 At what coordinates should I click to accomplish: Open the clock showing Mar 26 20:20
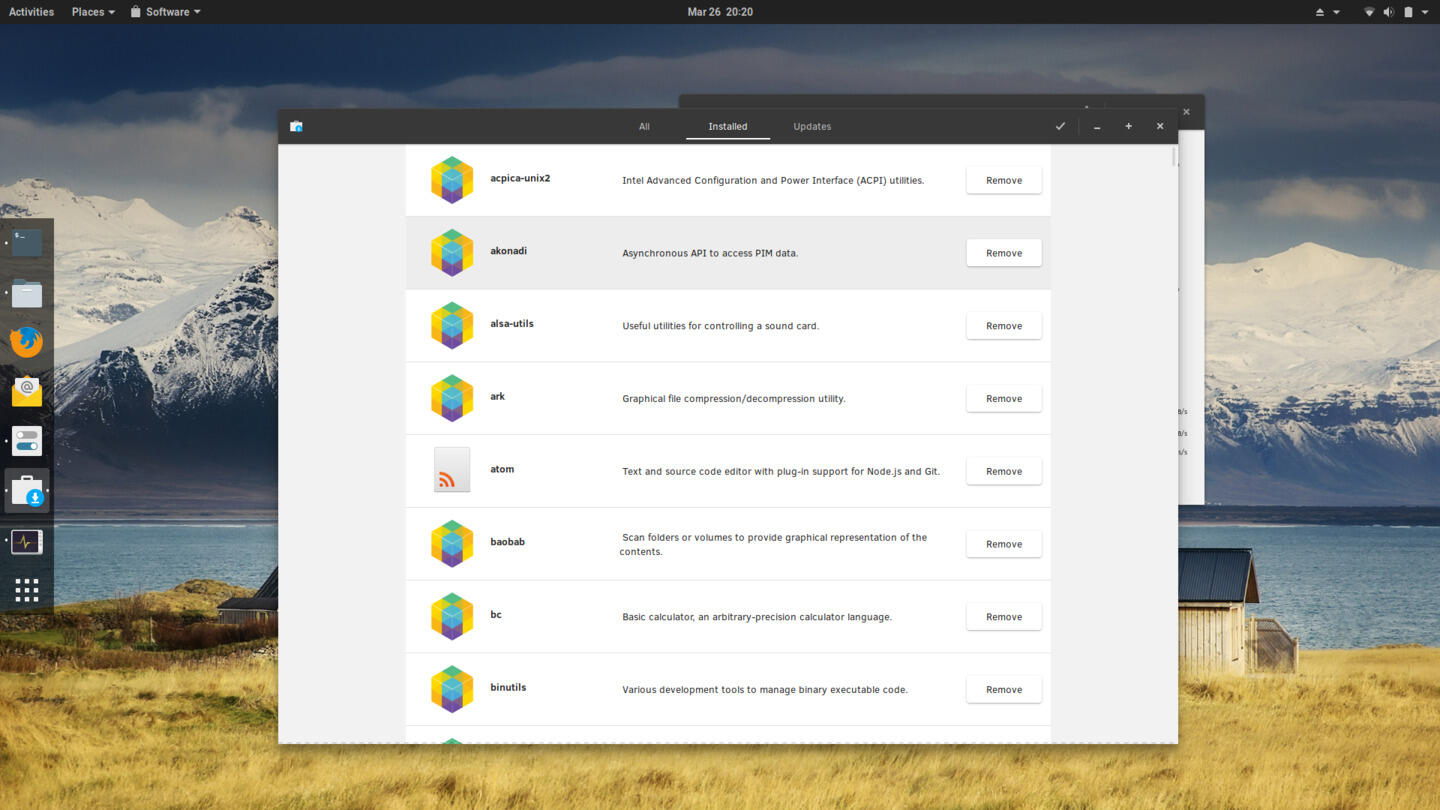[720, 12]
